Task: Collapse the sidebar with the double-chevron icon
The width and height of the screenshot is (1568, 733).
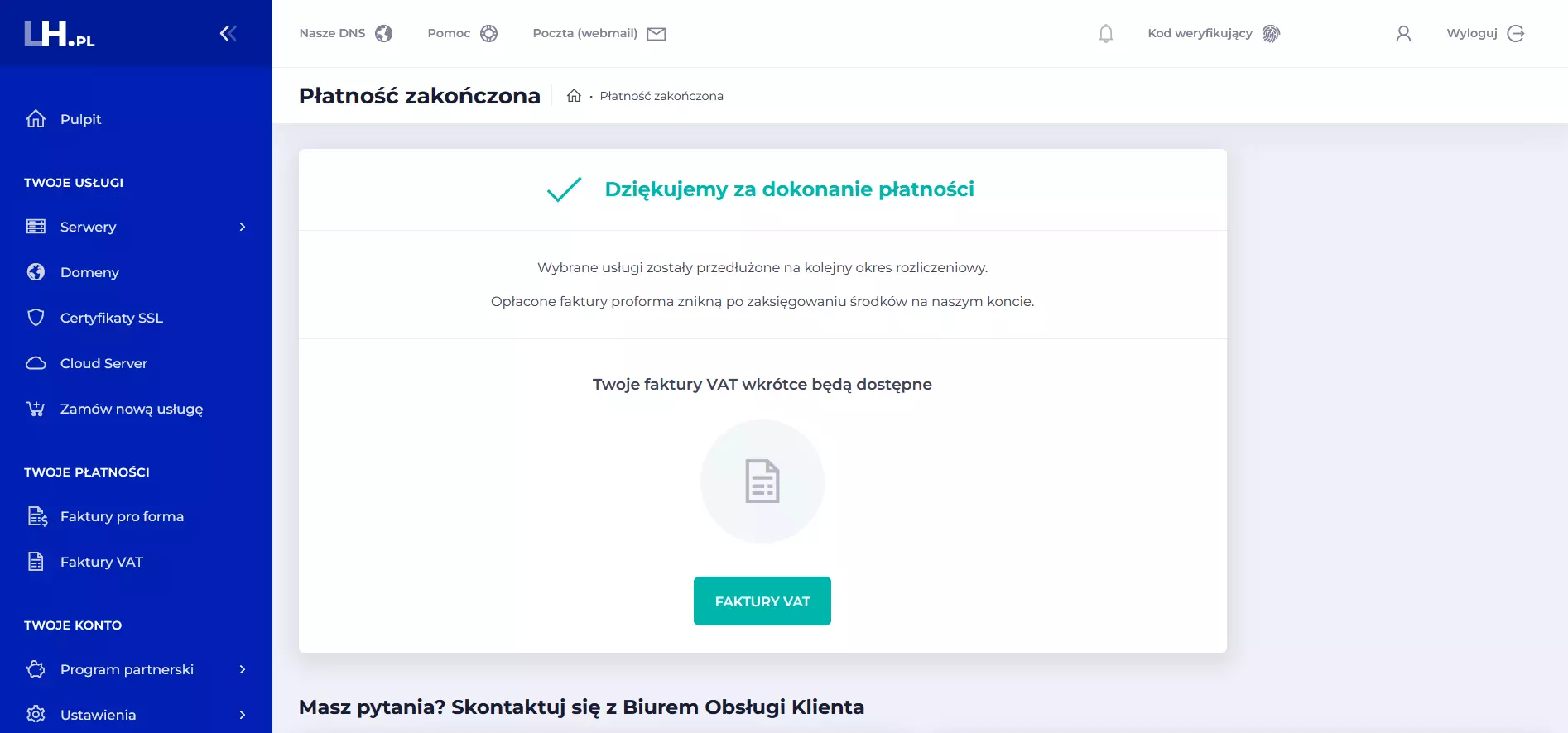Action: point(228,33)
